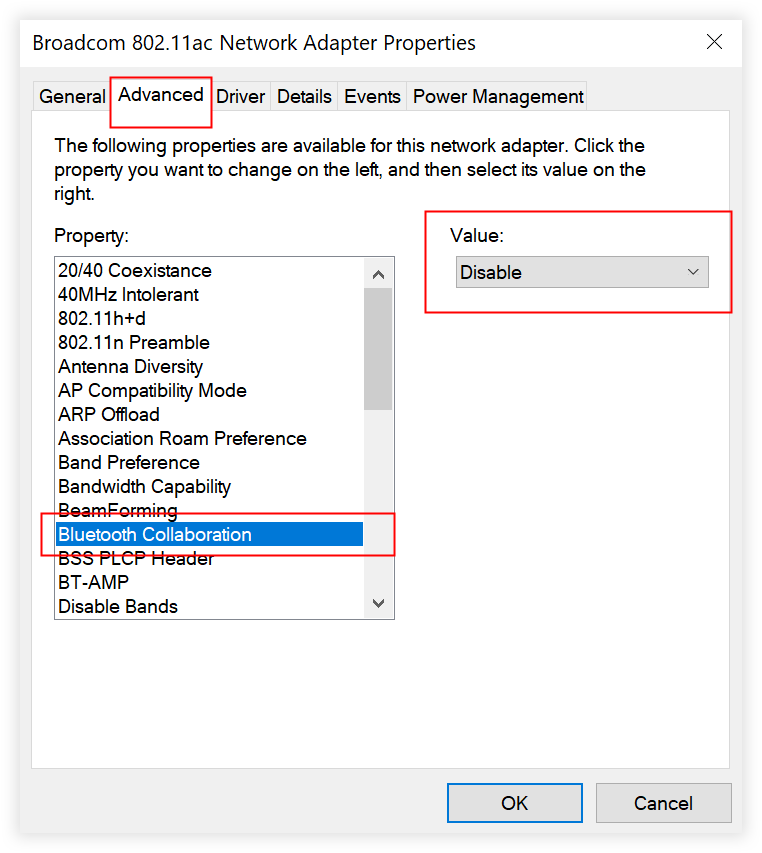
Task: Choose the ARP Offload property
Action: tap(210, 414)
